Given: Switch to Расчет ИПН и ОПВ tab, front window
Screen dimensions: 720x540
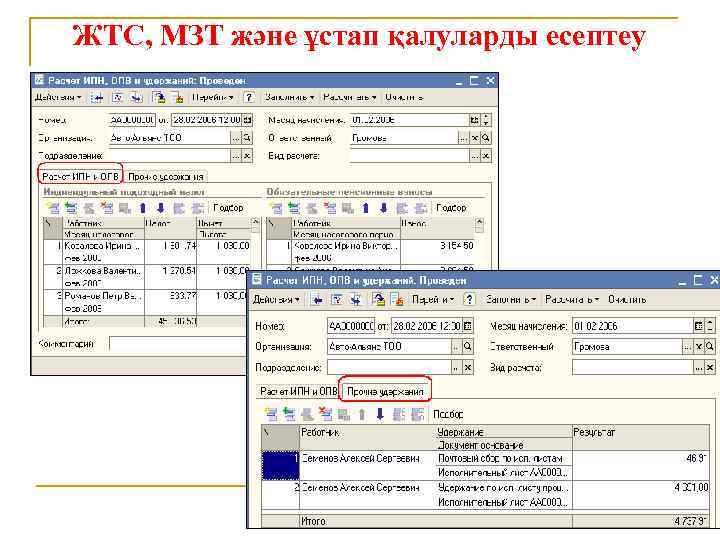Looking at the screenshot, I should (298, 391).
